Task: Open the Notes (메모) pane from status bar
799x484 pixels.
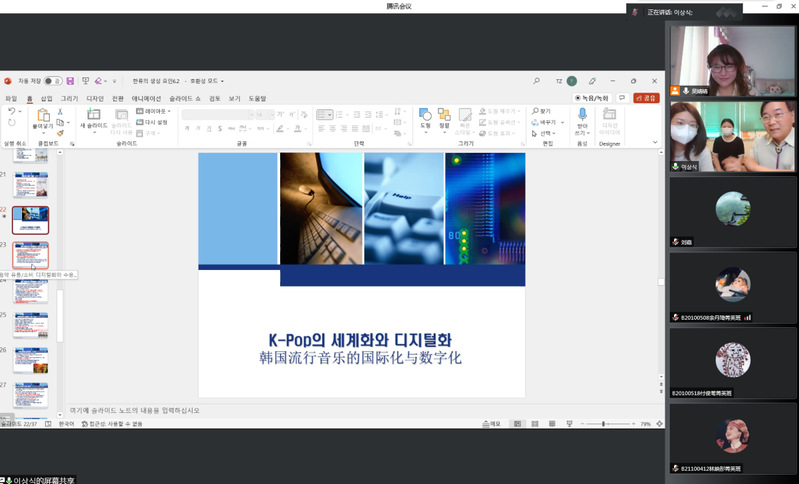Action: coord(490,424)
